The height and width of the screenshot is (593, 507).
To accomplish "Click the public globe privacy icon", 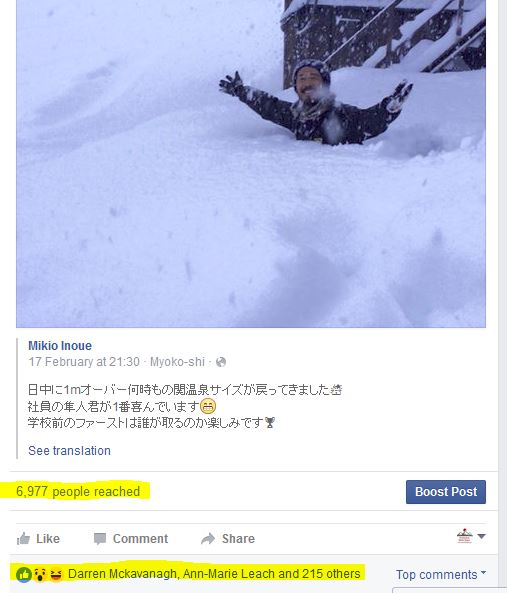I will pos(221,362).
